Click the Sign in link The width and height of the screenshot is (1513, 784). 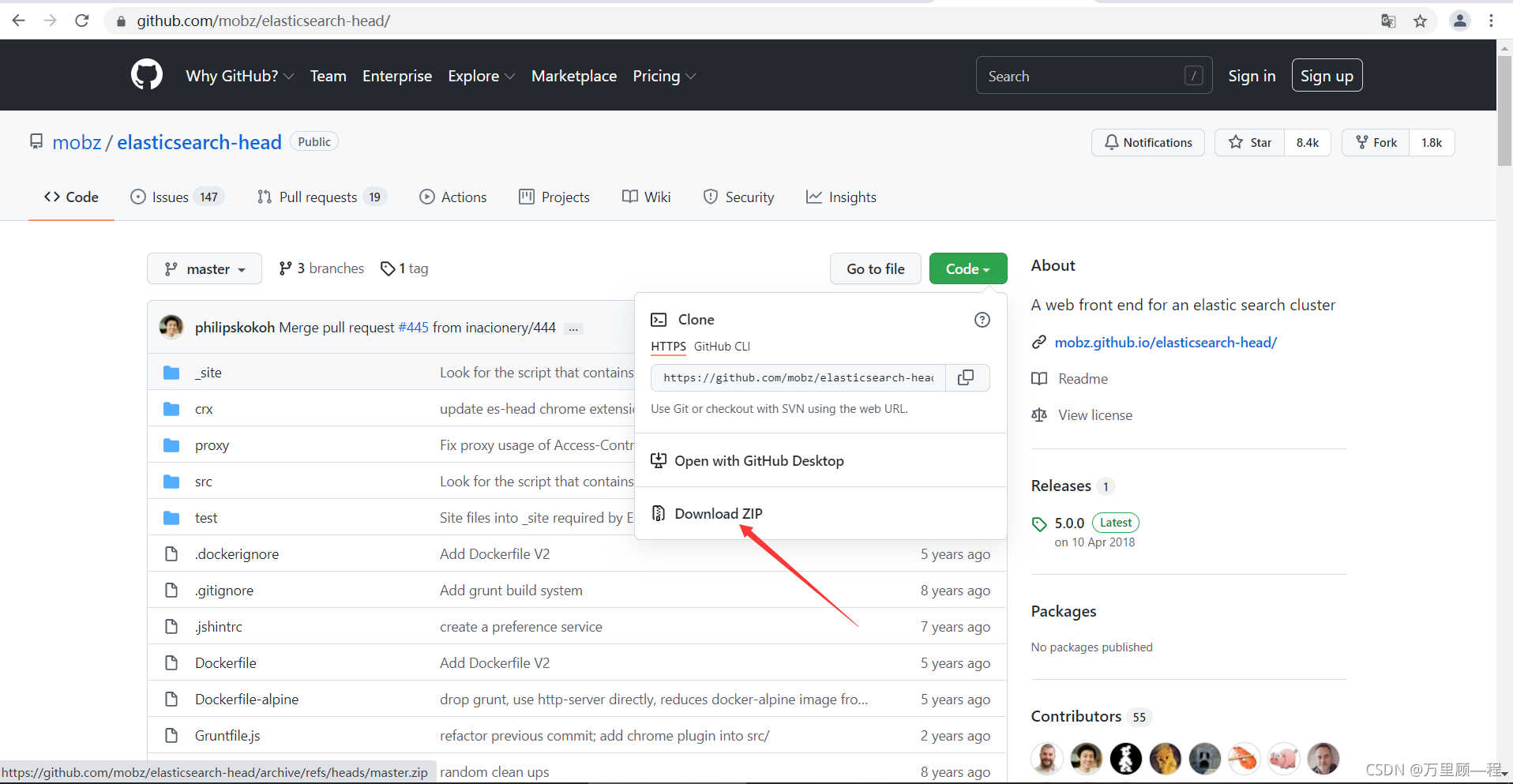coord(1252,76)
